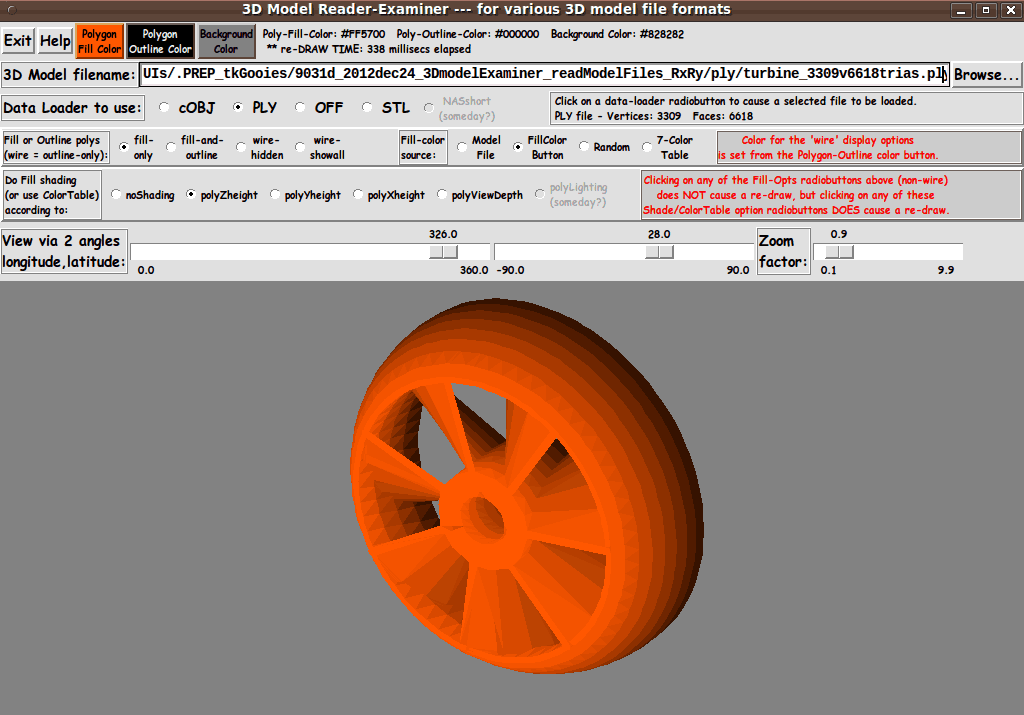Image resolution: width=1024 pixels, height=715 pixels.
Task: Click the Exit button
Action: click(x=18, y=41)
